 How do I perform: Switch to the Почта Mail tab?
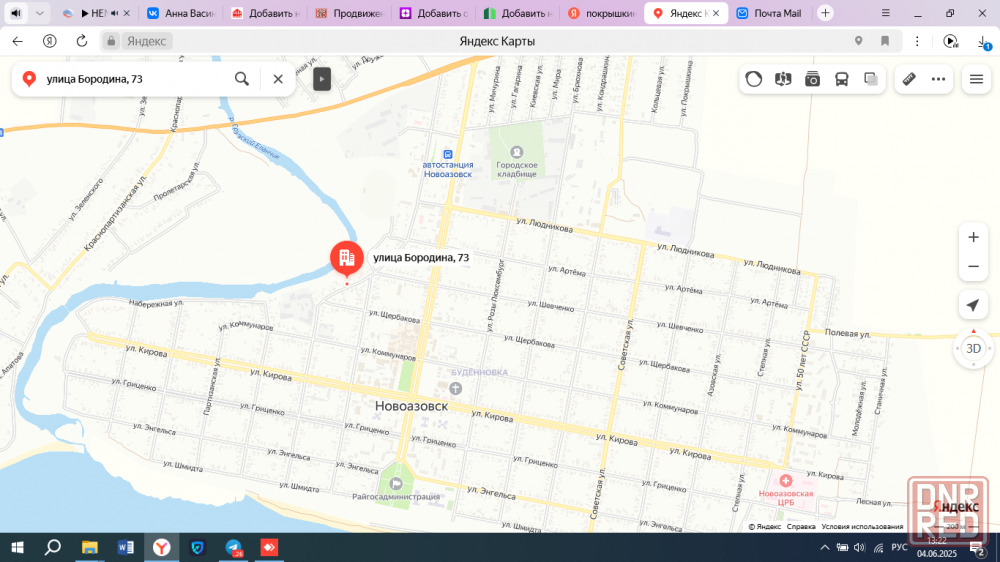pos(769,13)
